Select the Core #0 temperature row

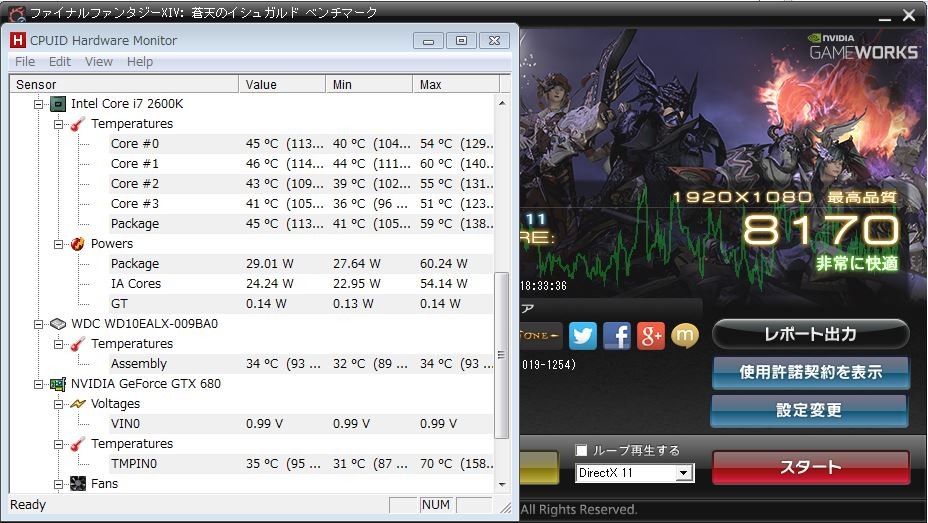click(x=302, y=144)
